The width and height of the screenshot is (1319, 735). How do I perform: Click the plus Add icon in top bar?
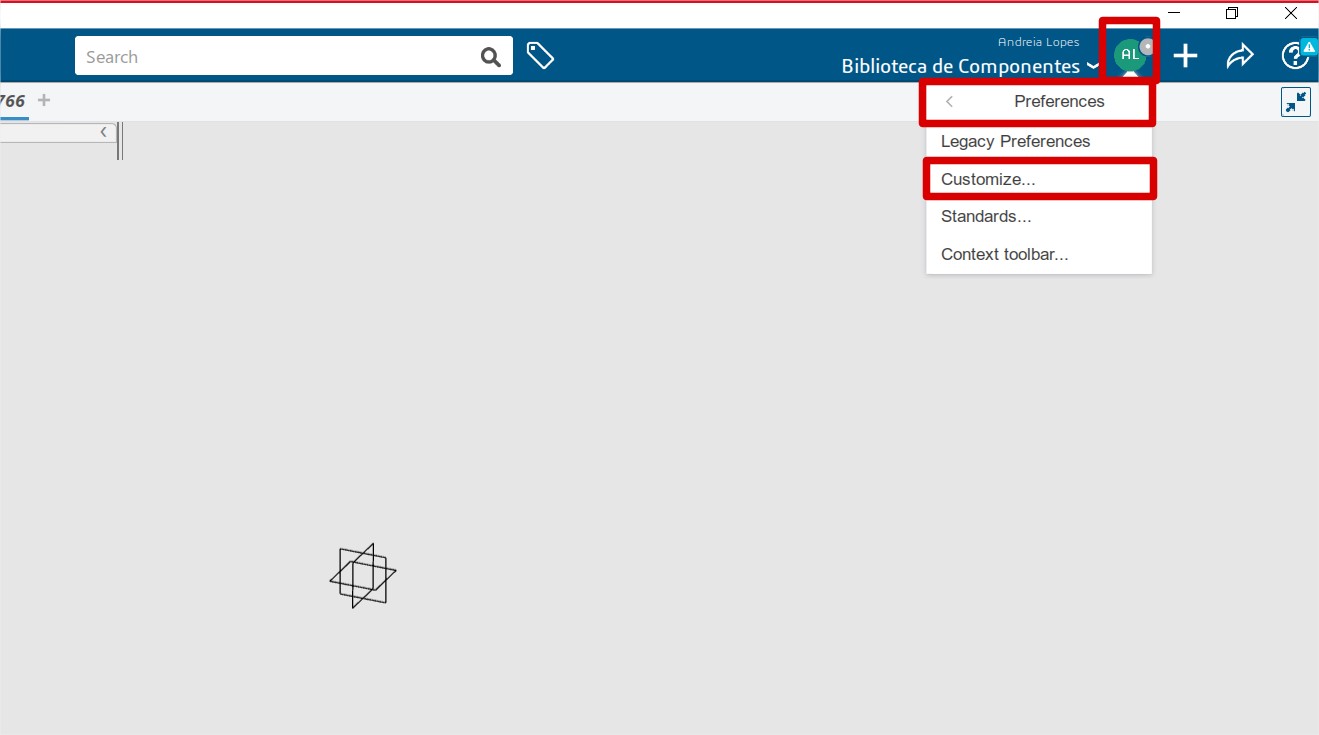(x=1185, y=56)
